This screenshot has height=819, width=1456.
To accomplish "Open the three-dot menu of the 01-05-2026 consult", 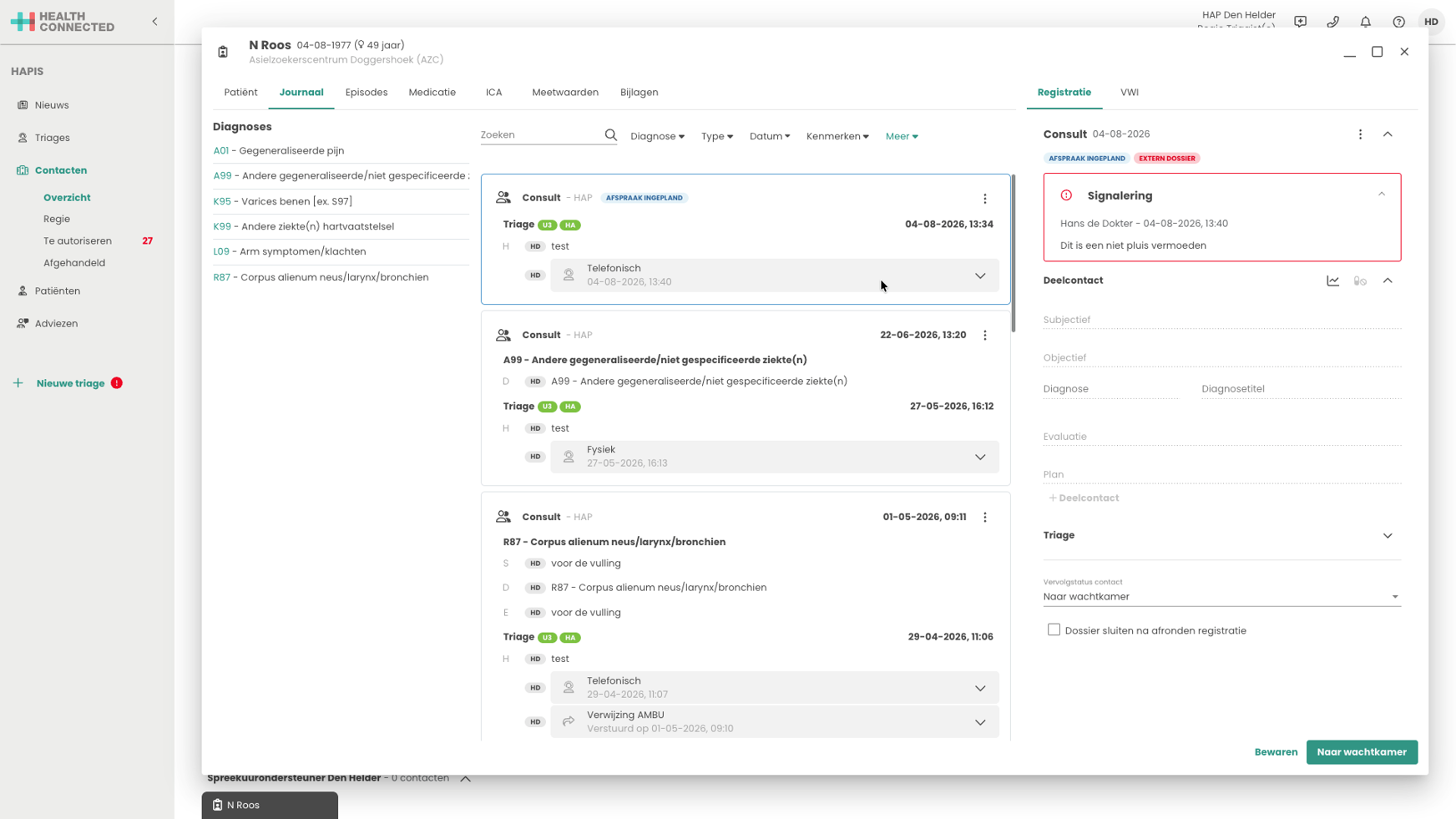I will click(x=985, y=518).
